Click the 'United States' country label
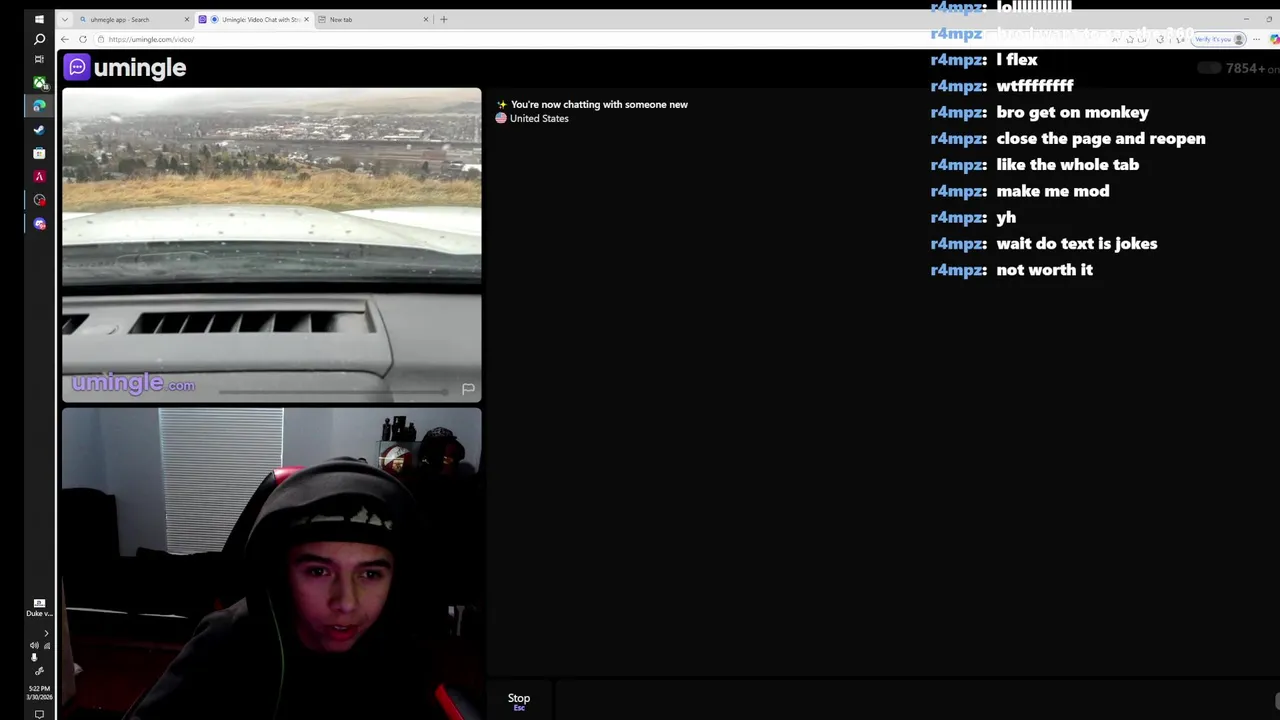The height and width of the screenshot is (720, 1280). 539,118
